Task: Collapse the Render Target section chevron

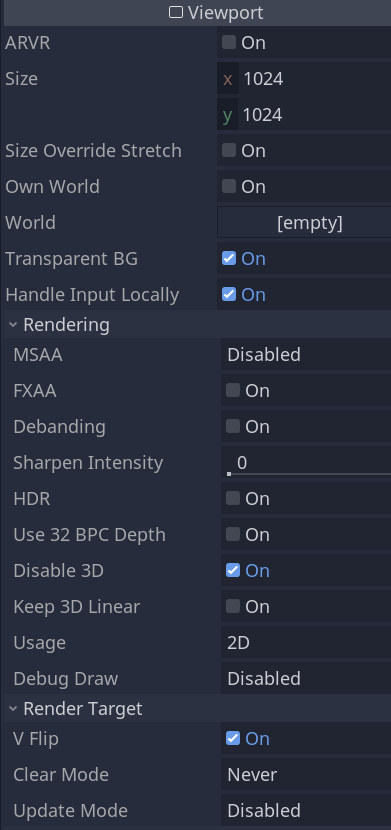Action: [13, 708]
